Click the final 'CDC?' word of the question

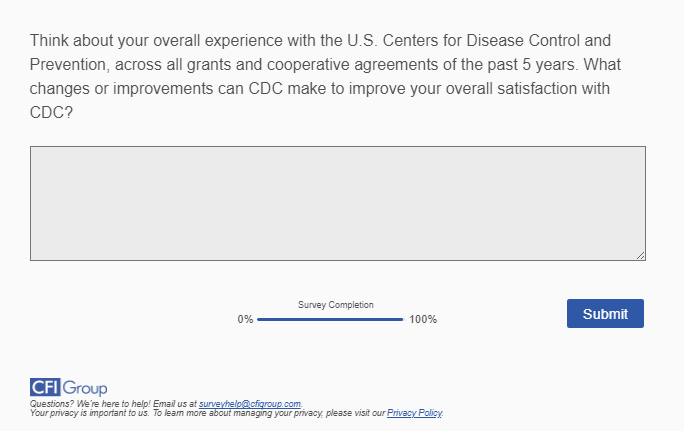point(50,113)
